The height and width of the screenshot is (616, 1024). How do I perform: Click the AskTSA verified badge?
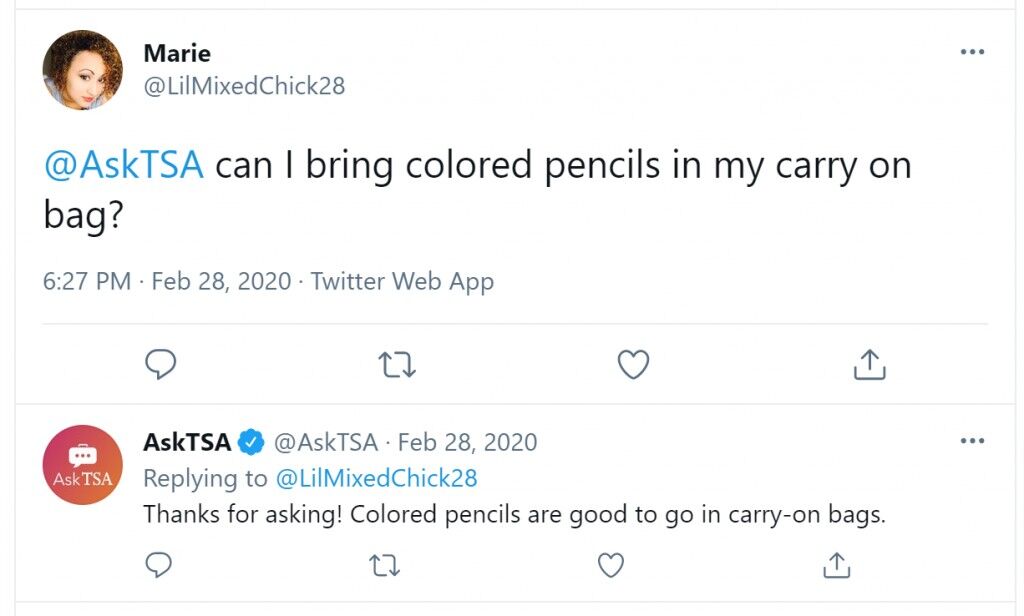[251, 442]
